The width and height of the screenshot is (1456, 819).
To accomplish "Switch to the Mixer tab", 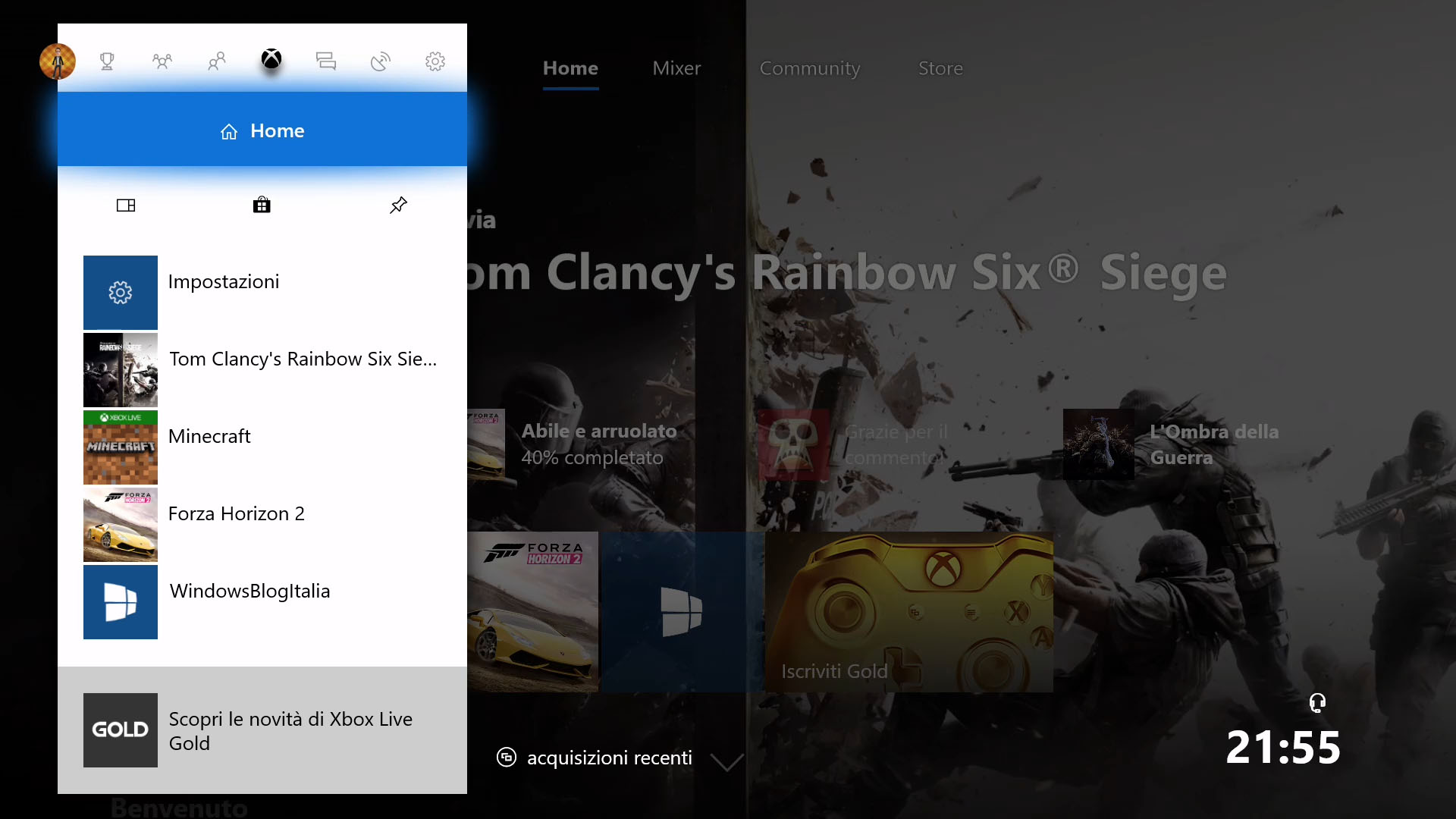I will 676,67.
